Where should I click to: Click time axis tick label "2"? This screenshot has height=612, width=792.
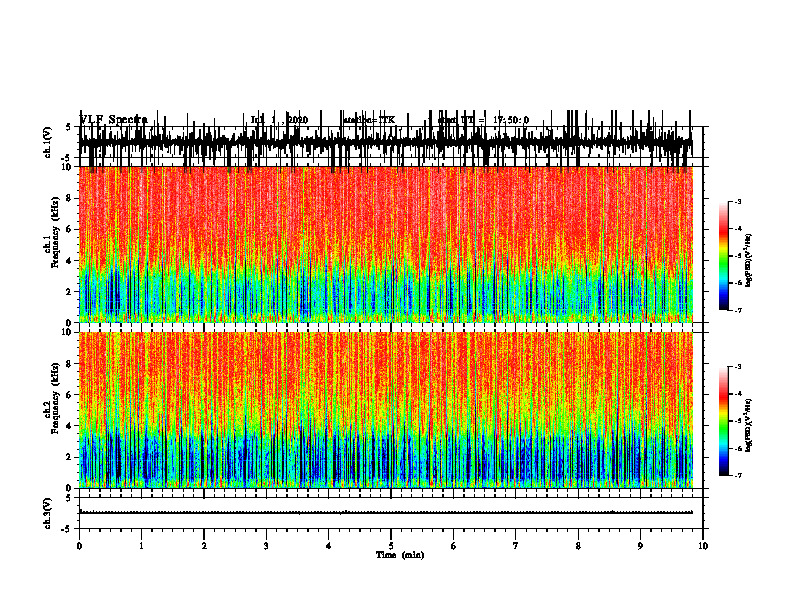click(204, 546)
